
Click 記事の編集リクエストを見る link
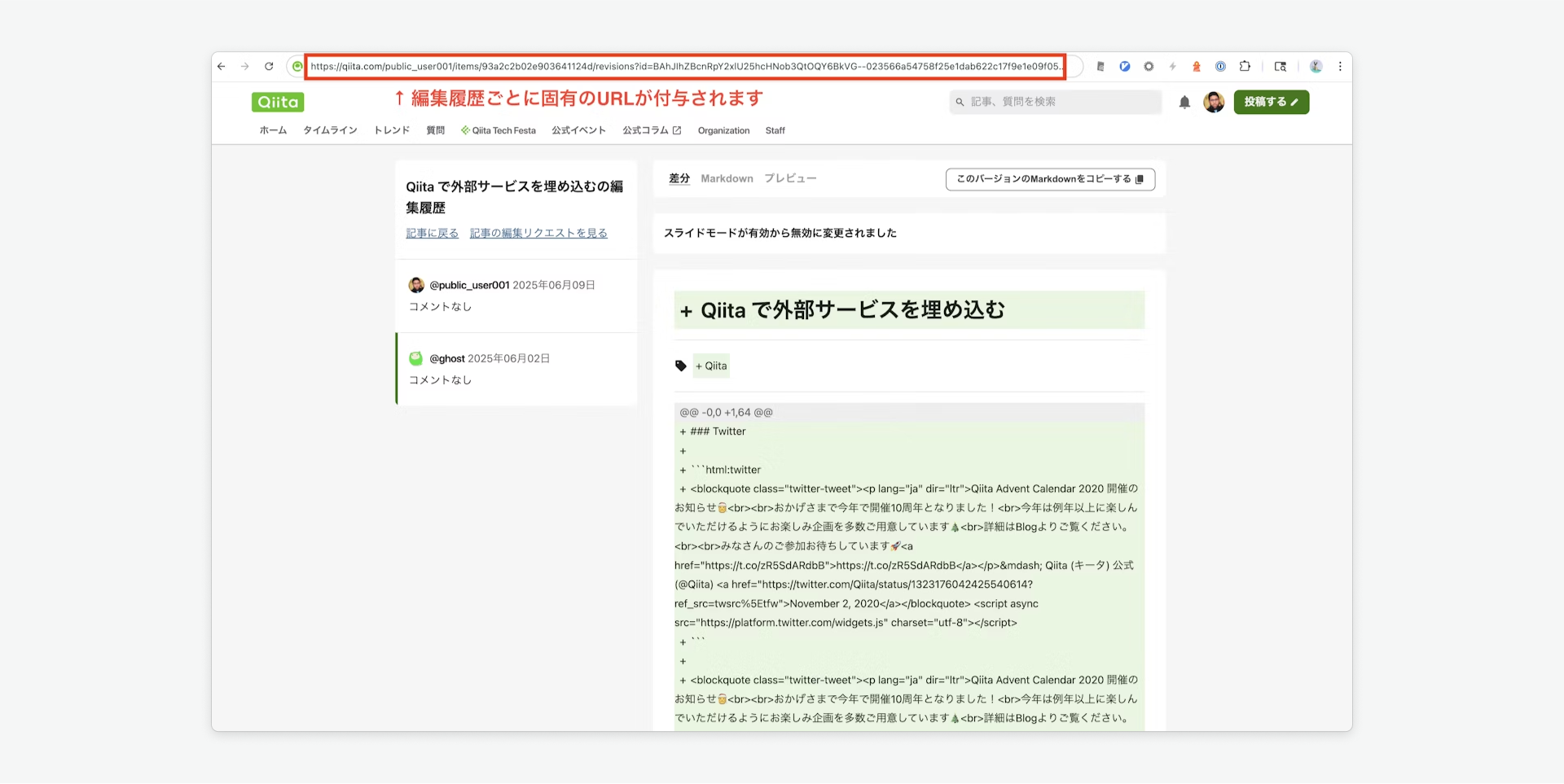point(538,233)
